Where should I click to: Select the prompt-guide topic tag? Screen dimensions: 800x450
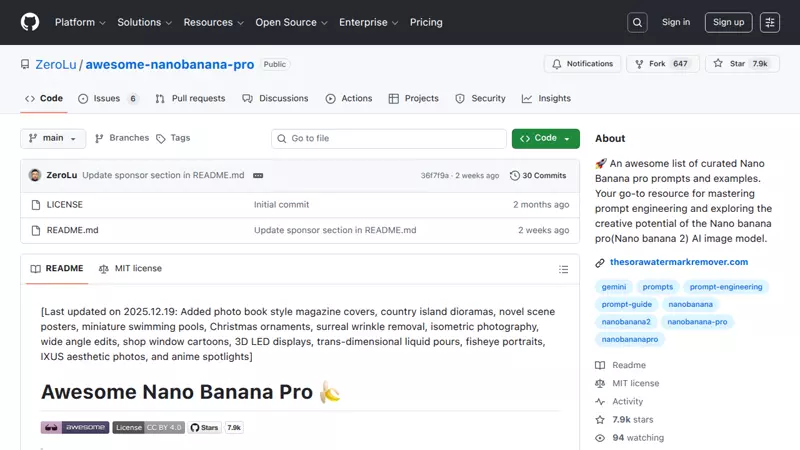click(x=627, y=304)
